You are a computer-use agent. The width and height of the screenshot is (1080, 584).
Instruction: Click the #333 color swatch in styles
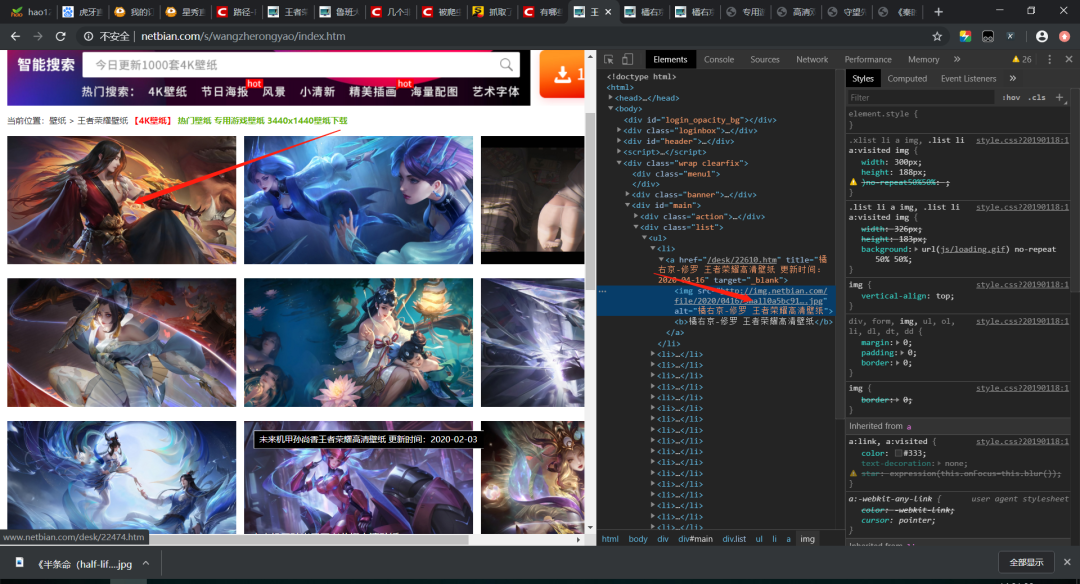coord(898,453)
